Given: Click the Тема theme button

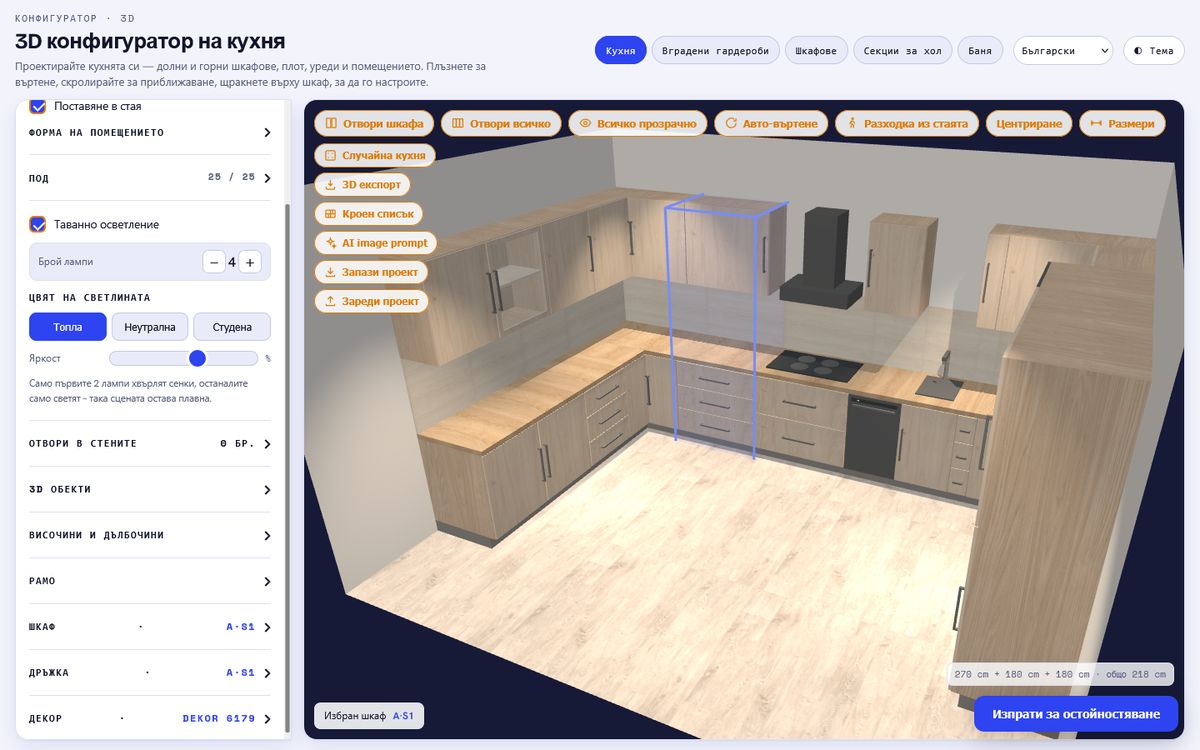Looking at the screenshot, I should click(x=1153, y=50).
